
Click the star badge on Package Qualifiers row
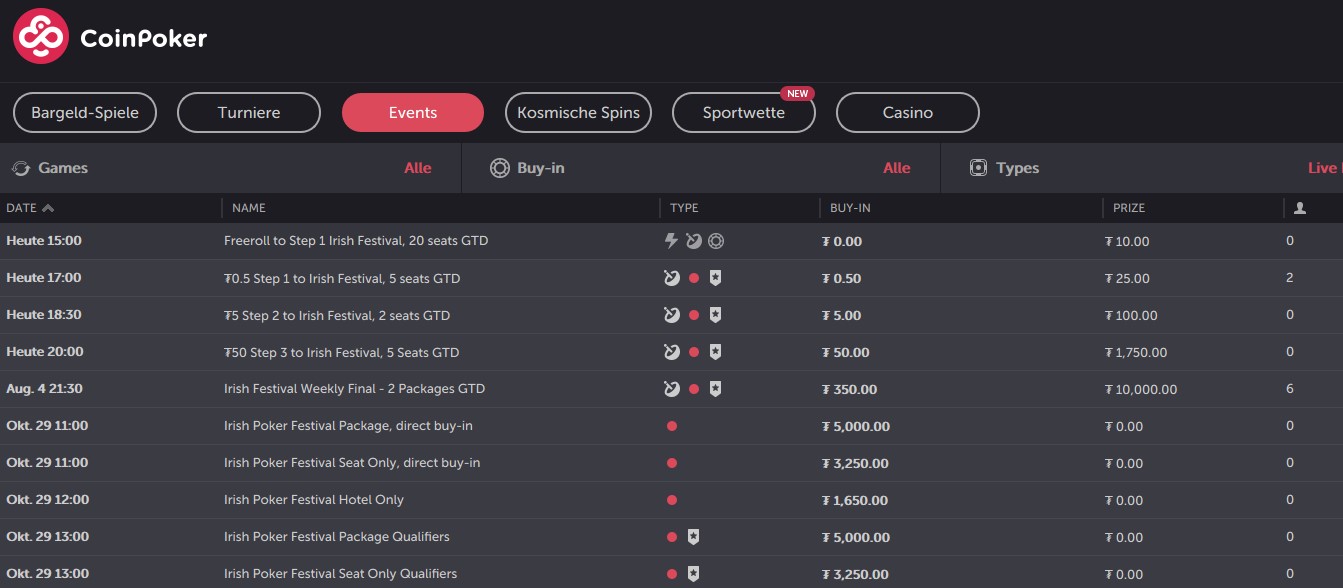pyautogui.click(x=693, y=537)
